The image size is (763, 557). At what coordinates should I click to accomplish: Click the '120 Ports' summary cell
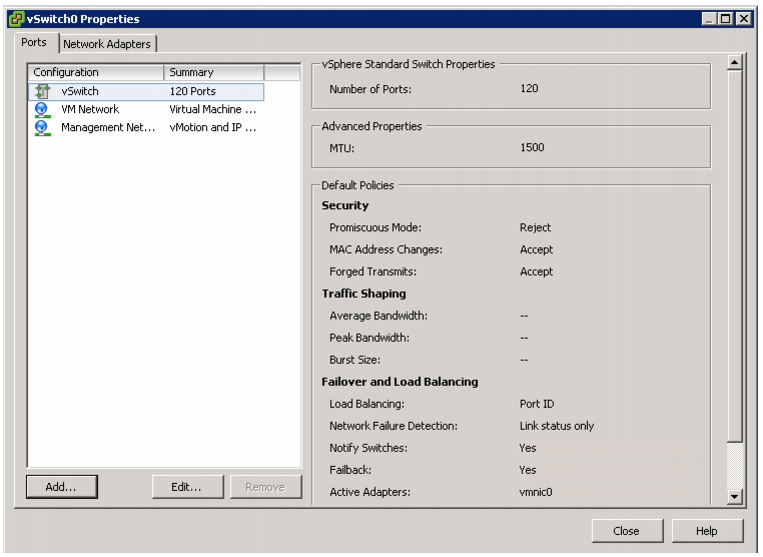point(193,91)
